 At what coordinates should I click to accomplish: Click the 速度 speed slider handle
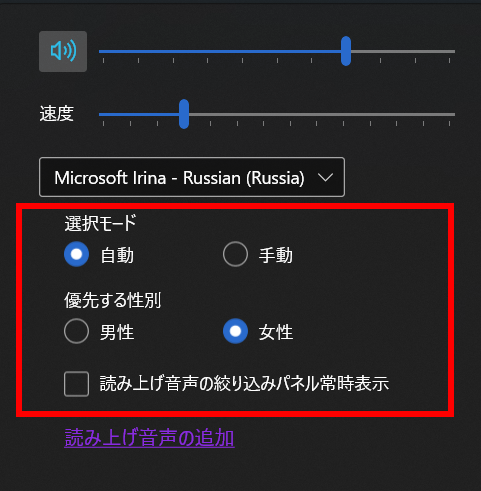(184, 114)
